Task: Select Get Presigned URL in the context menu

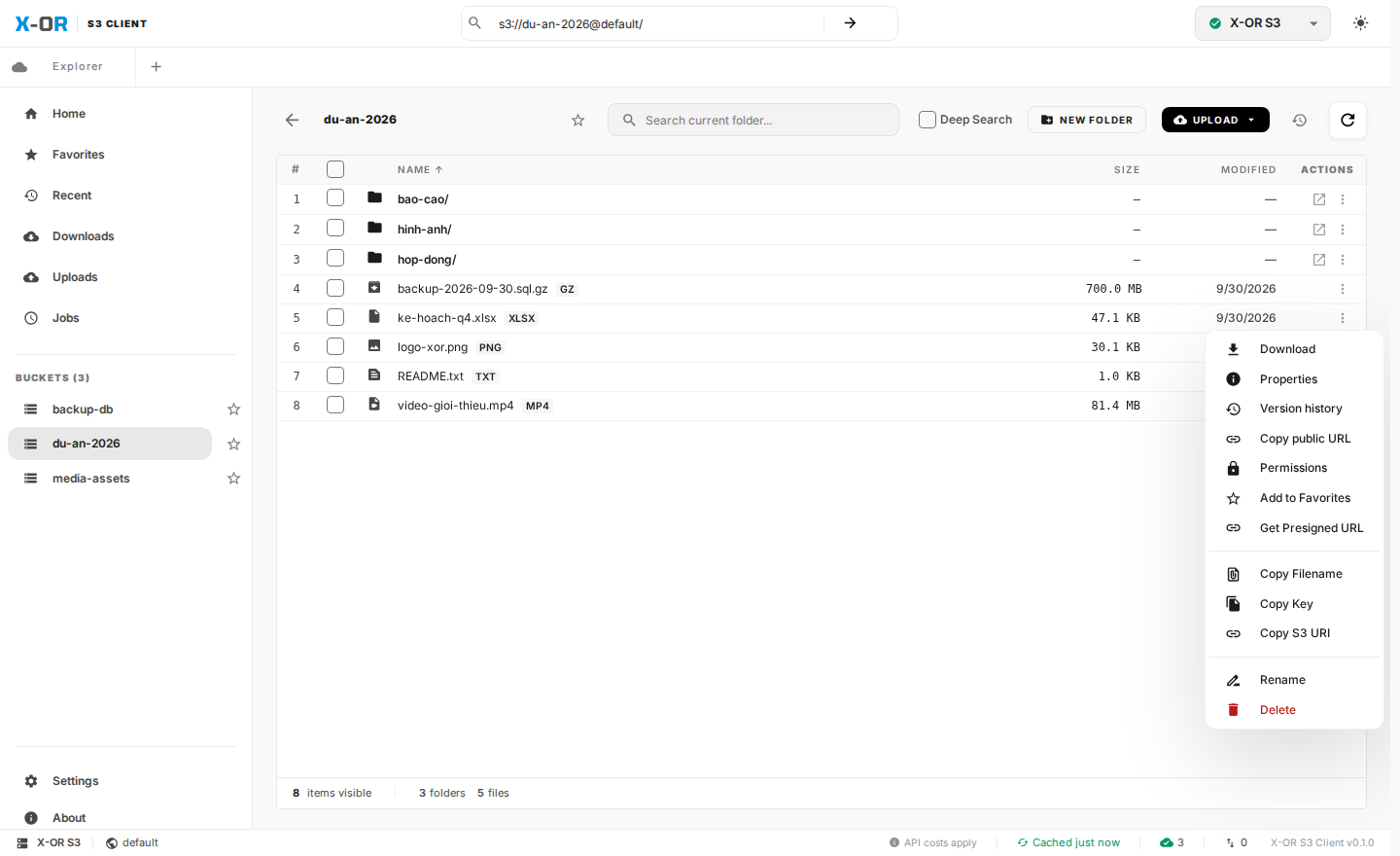Action: 1294,528
